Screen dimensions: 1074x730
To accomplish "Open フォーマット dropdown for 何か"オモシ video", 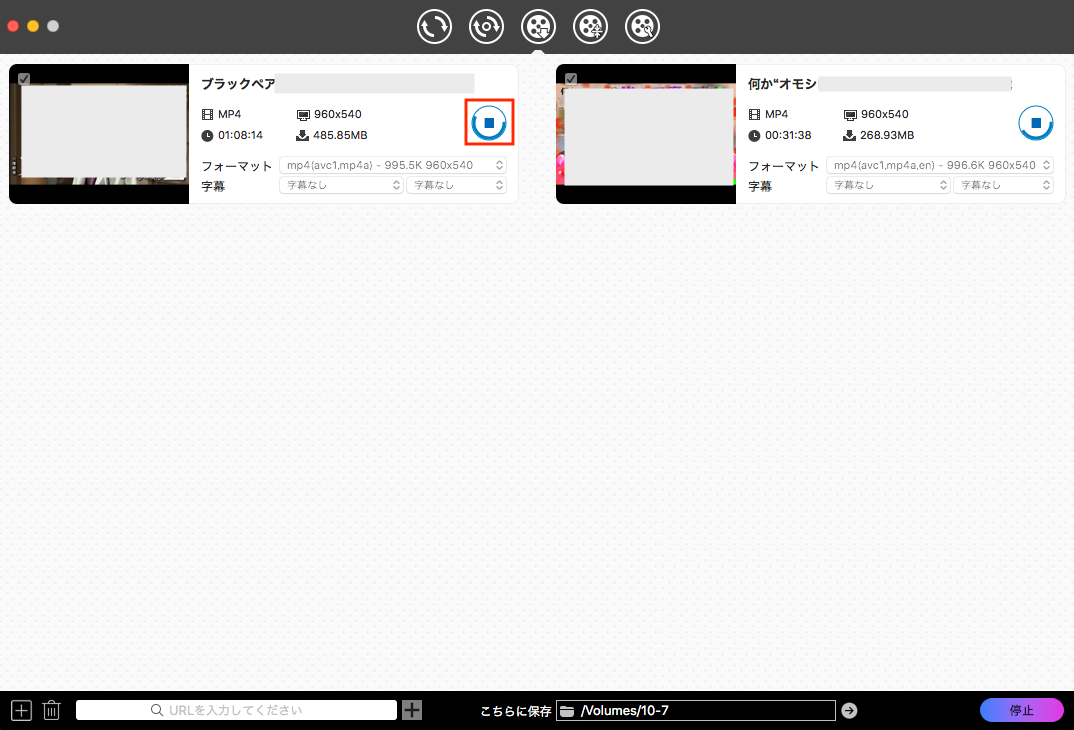I will 939,165.
